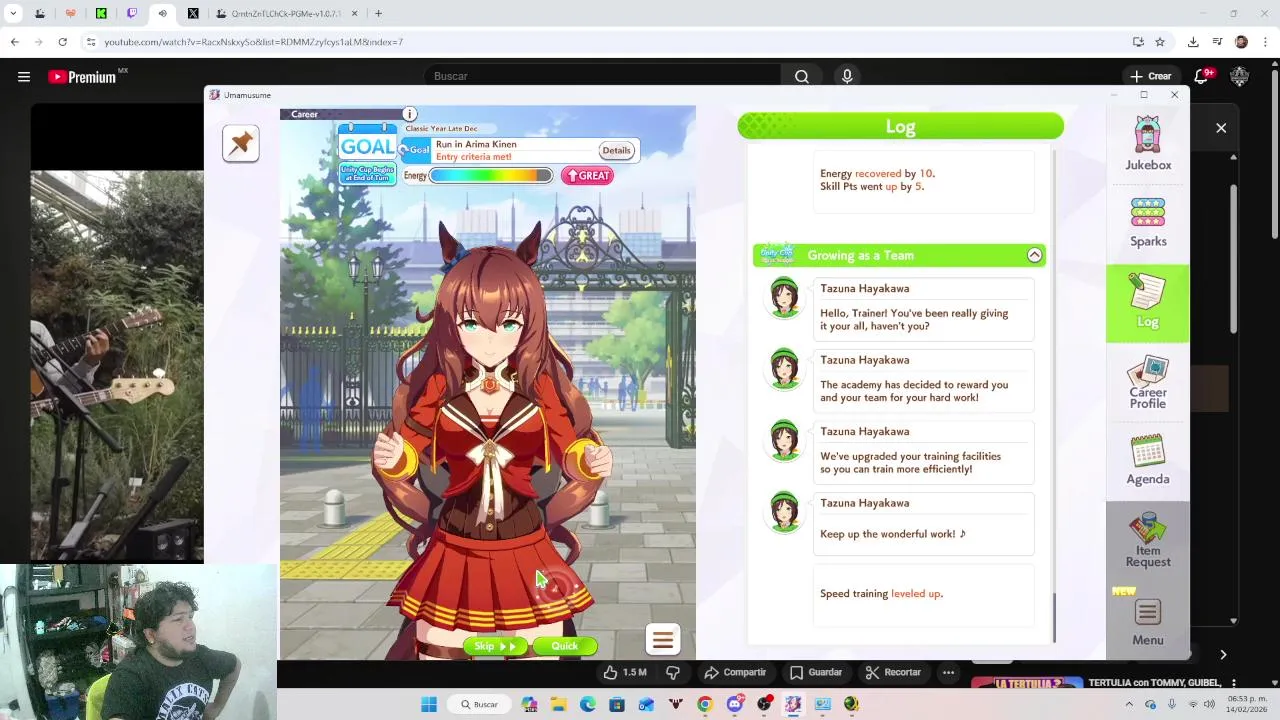Click the Recortar clip button
Screen dimensions: 1280x720
pyautogui.click(x=893, y=672)
